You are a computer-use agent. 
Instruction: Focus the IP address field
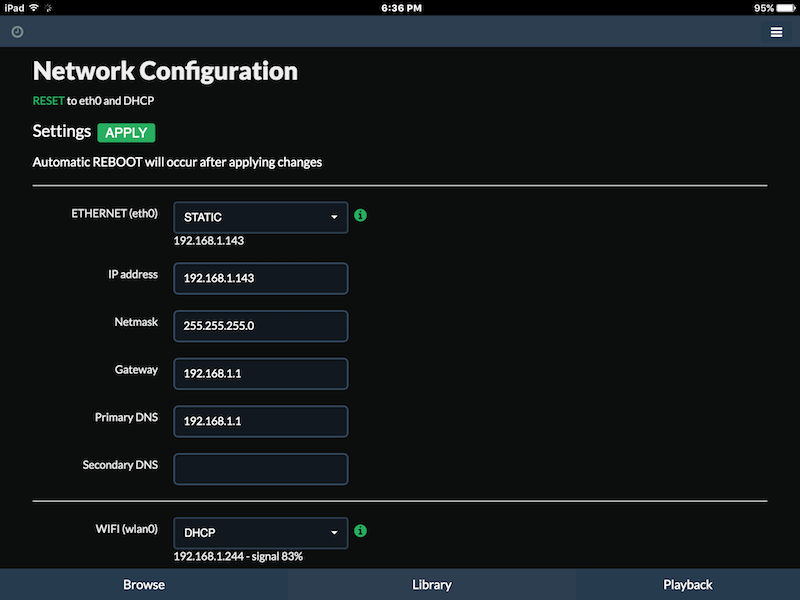261,278
